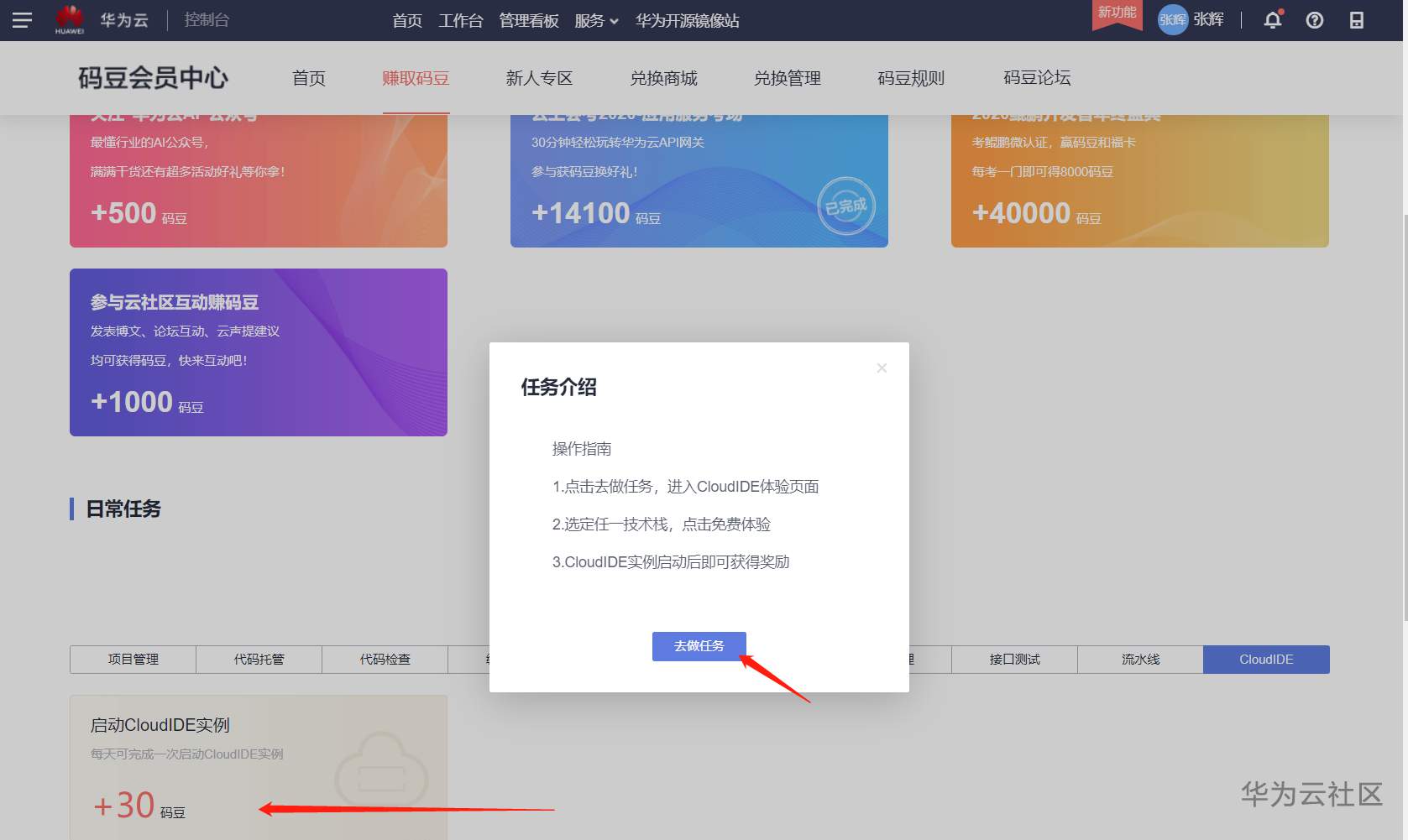The height and width of the screenshot is (840, 1408).
Task: Open the +500 码豆 AI公众号 card
Action: click(x=259, y=180)
